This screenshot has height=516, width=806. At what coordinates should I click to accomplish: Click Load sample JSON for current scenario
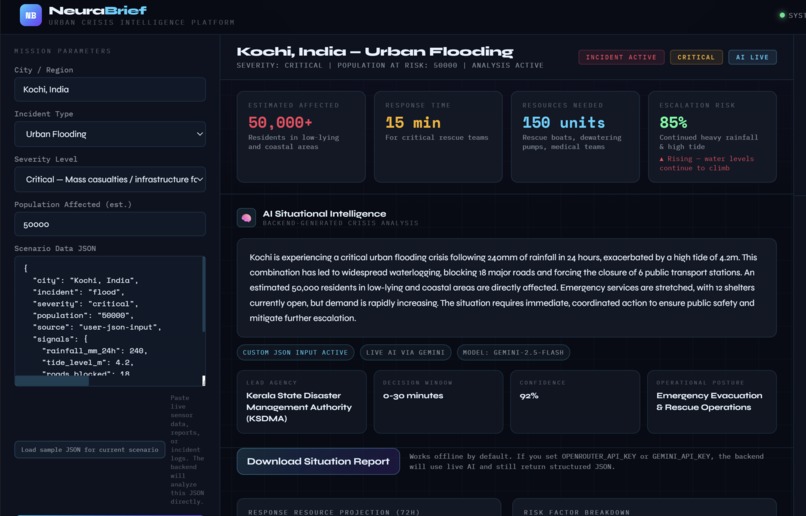[89, 450]
